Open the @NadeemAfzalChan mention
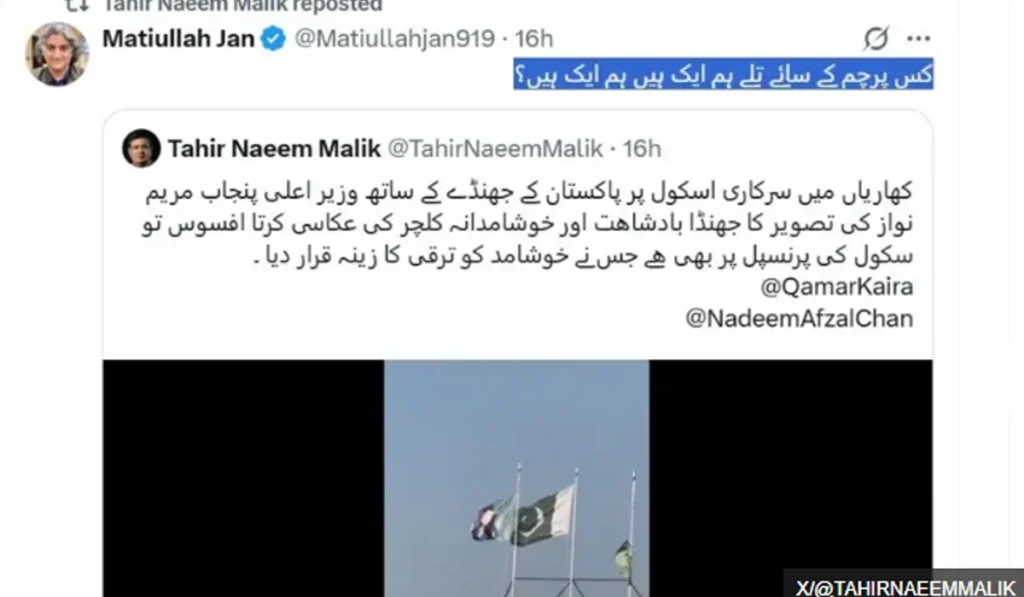The height and width of the screenshot is (597, 1024). coord(799,319)
